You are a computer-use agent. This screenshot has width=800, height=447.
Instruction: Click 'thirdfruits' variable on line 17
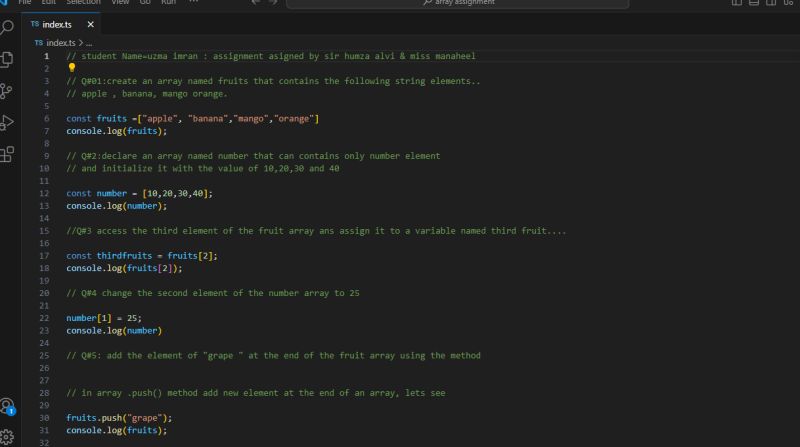(124, 256)
